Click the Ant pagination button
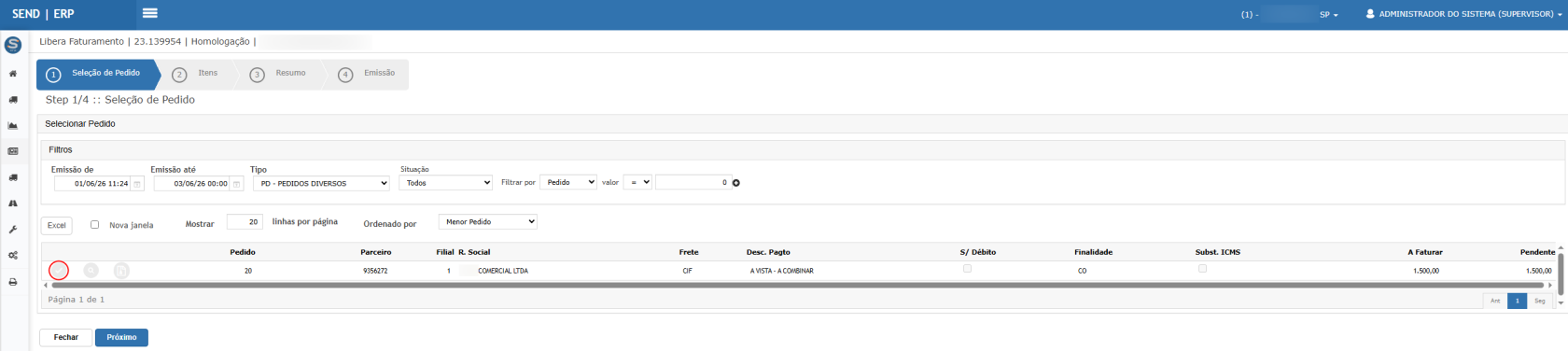 point(1495,301)
